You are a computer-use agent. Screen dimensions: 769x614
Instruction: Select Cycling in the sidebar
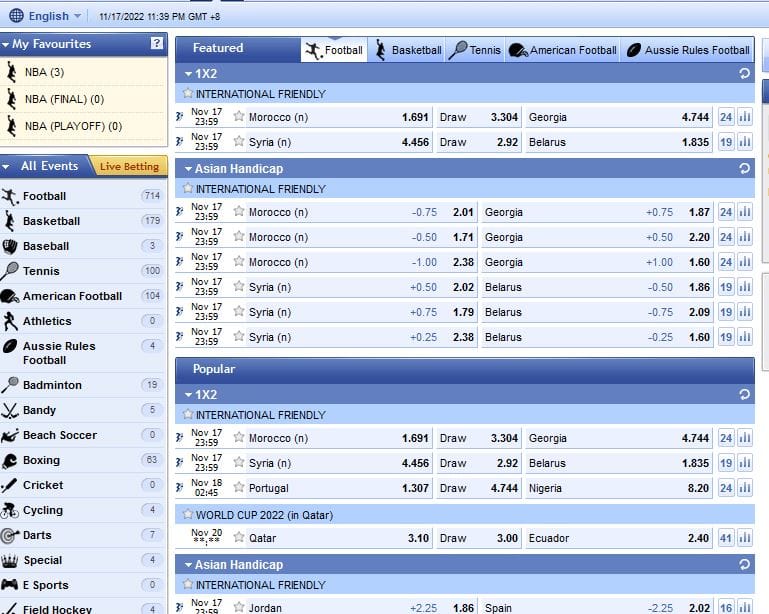pyautogui.click(x=82, y=510)
